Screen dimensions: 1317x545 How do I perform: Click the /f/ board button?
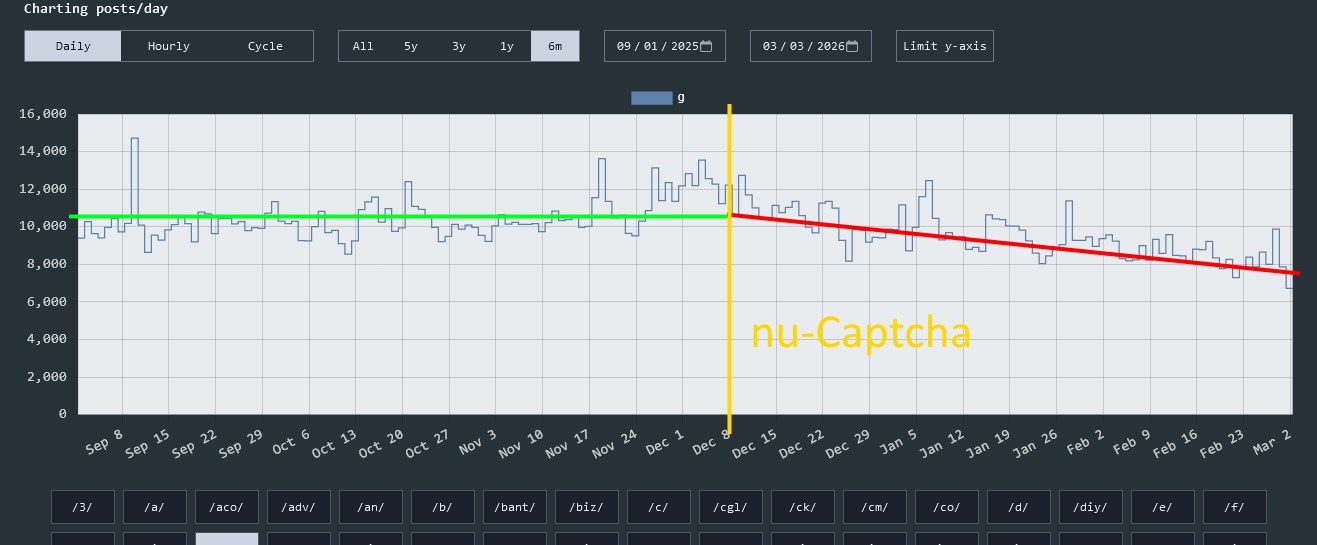pyautogui.click(x=1235, y=507)
